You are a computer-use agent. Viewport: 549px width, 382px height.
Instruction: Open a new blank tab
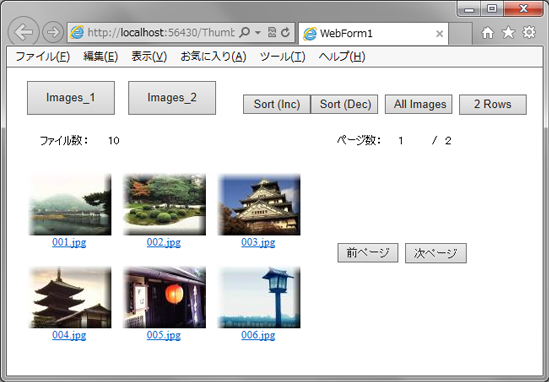(460, 34)
